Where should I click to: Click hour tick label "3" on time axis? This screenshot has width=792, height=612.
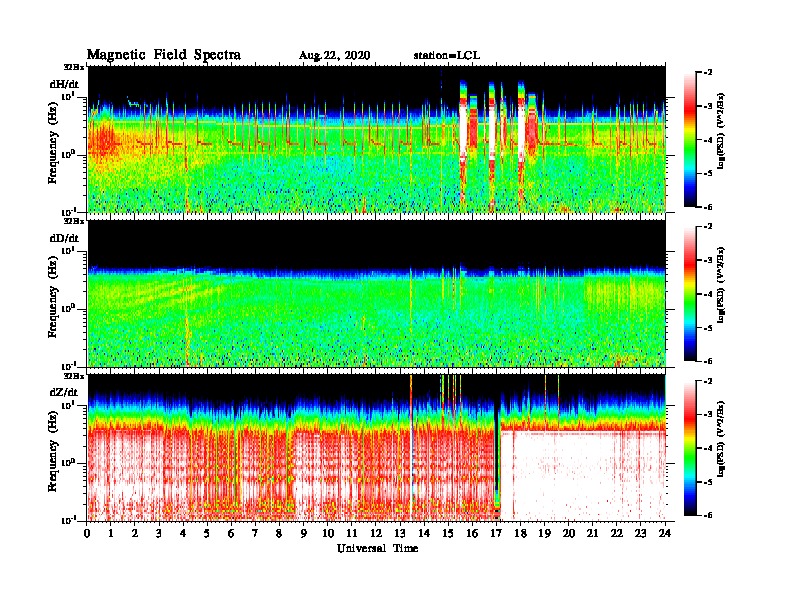pos(159,534)
